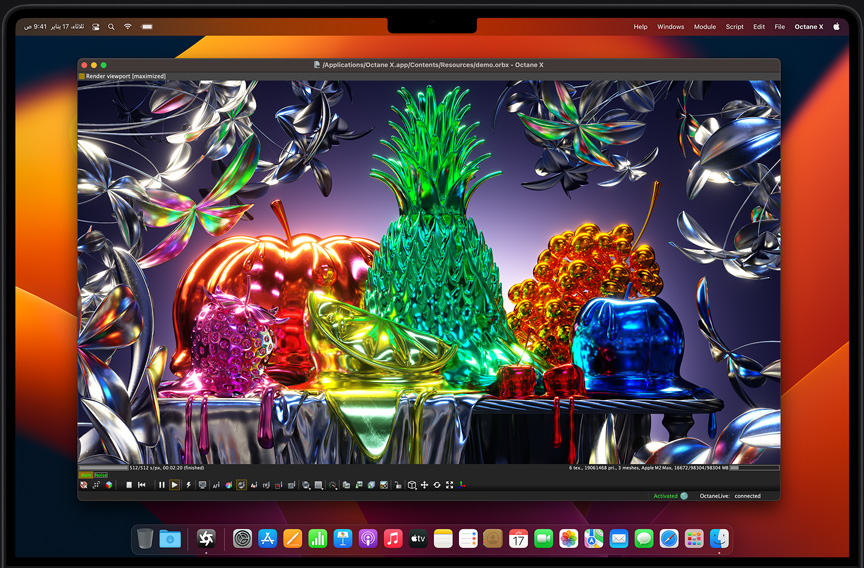Open the Script menu
864x568 pixels.
(x=734, y=27)
